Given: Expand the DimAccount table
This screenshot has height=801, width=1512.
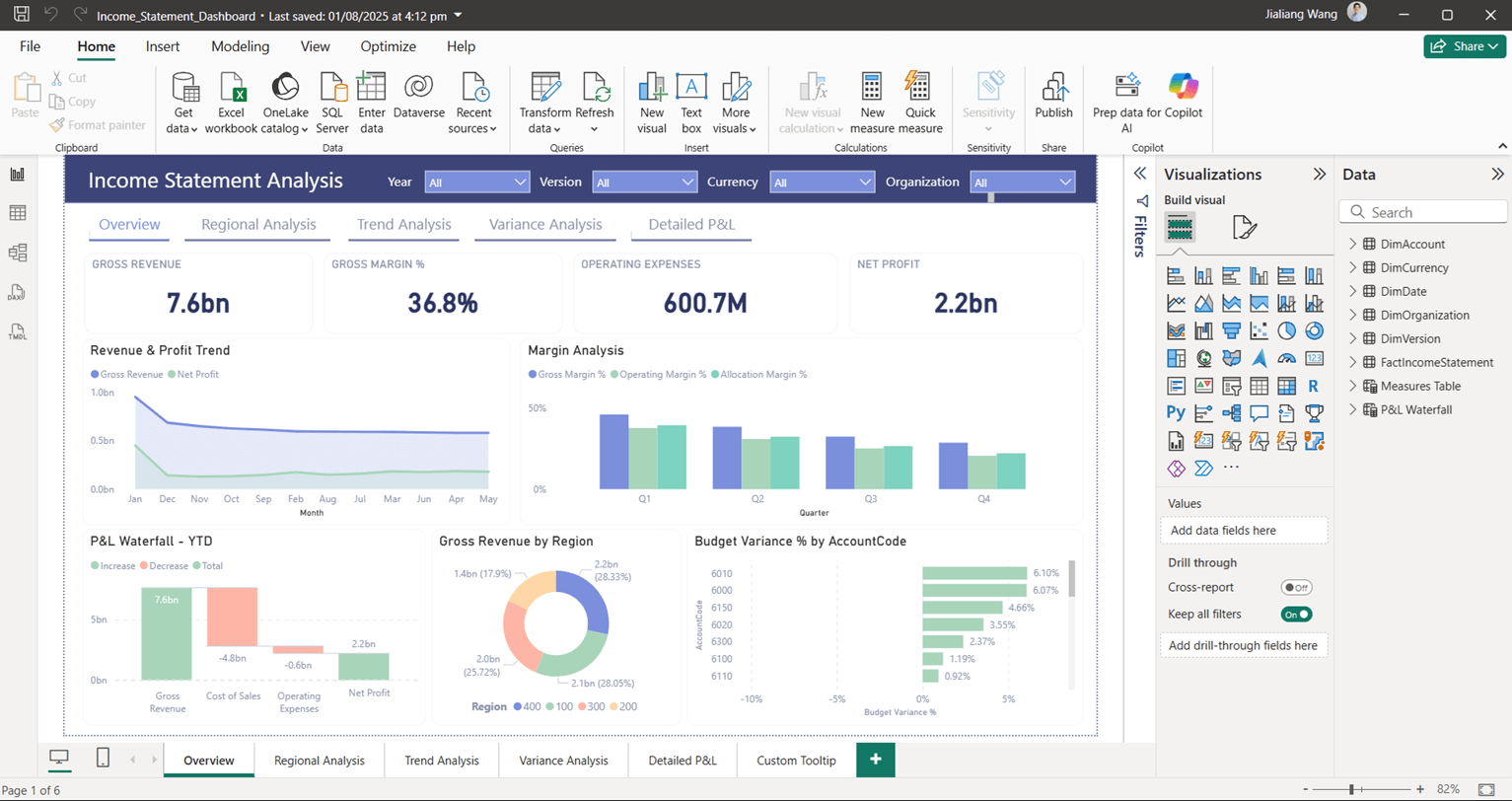Looking at the screenshot, I should (x=1353, y=244).
